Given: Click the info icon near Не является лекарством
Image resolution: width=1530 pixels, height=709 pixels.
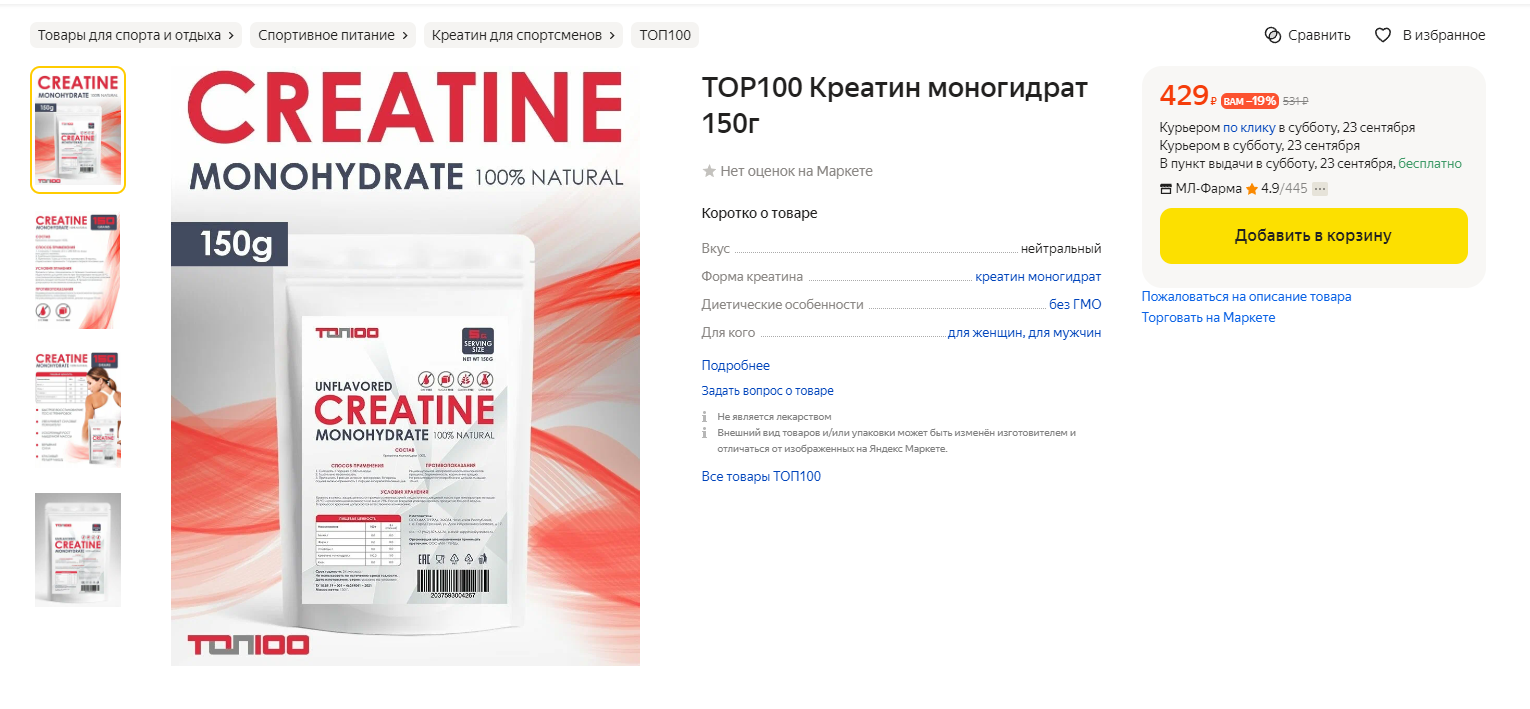Looking at the screenshot, I should pos(705,416).
